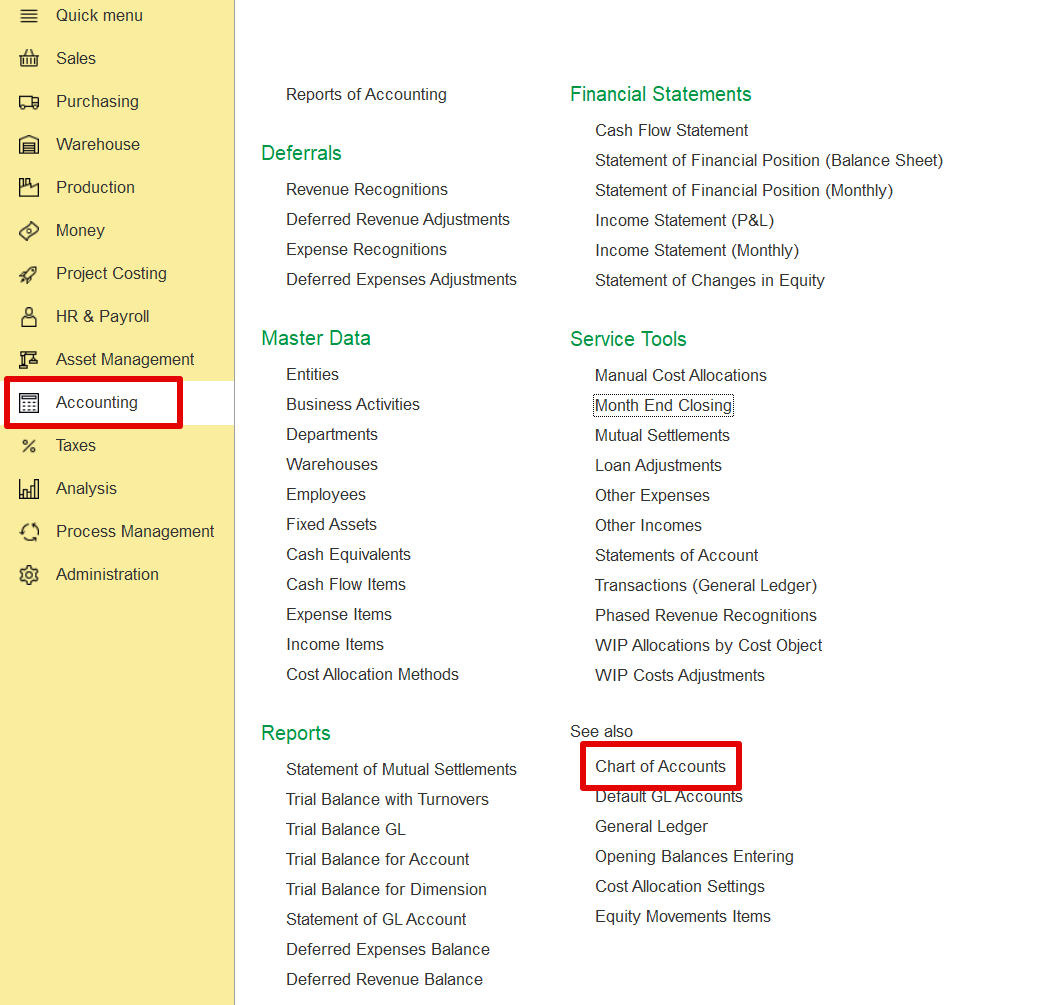Open Chart of Accounts
The width and height of the screenshot is (1054, 1005).
click(661, 767)
